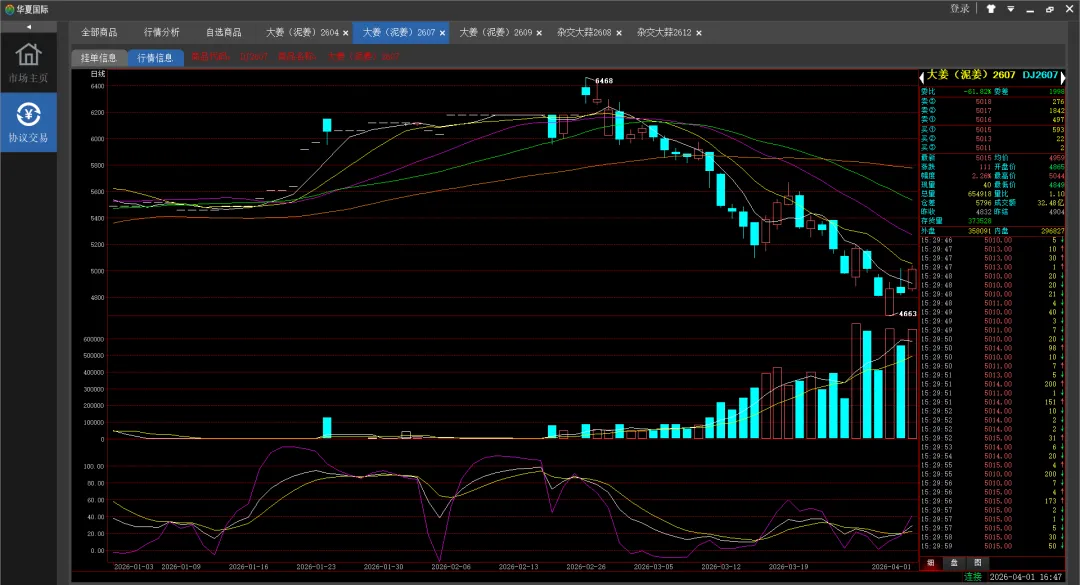Open the 协议交易 yen sidebar icon

(x=28, y=122)
